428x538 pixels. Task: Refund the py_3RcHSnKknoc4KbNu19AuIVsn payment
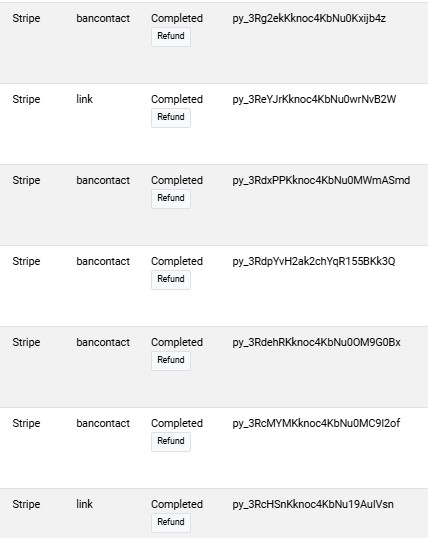point(171,523)
